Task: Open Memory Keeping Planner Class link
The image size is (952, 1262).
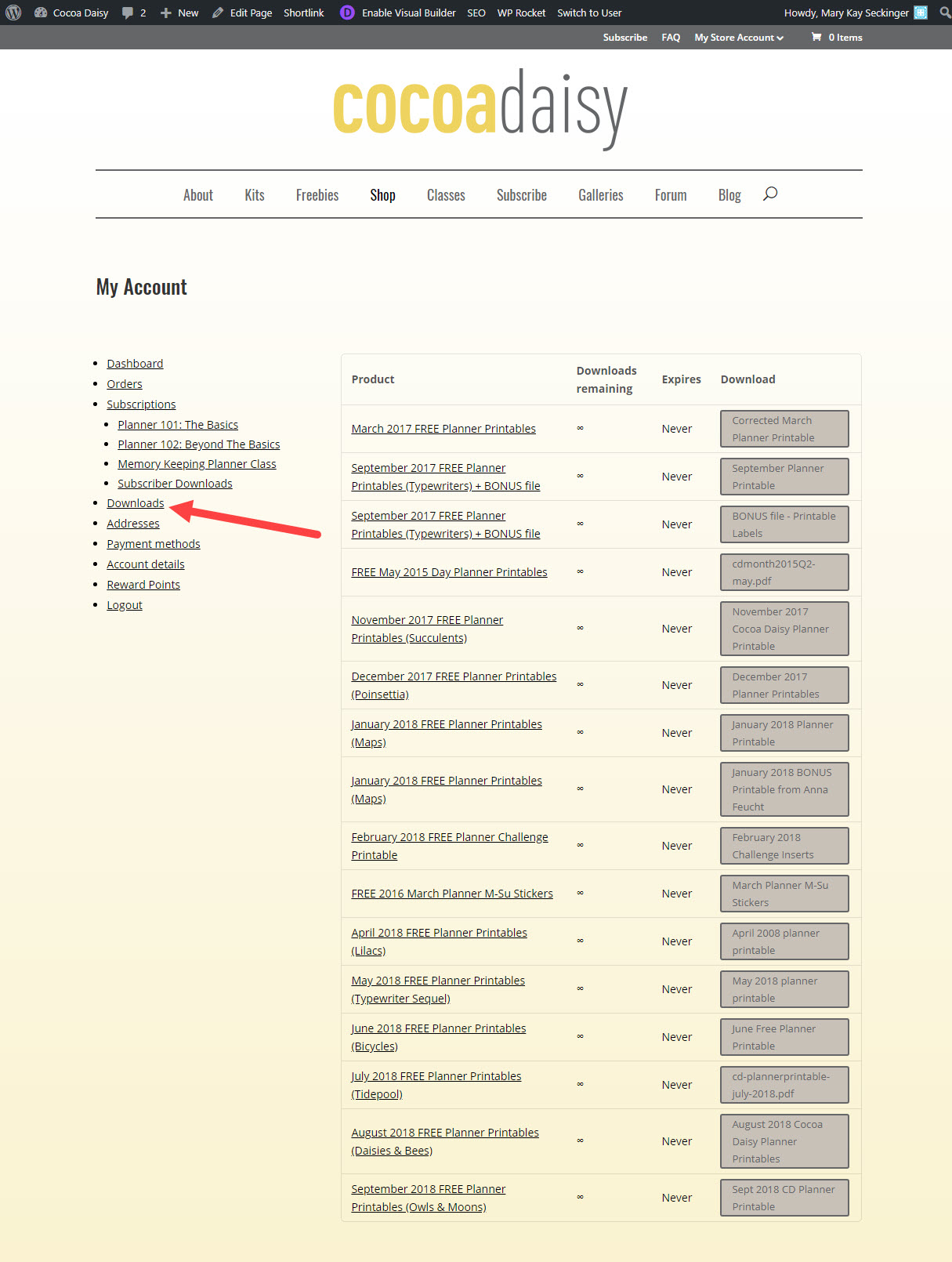Action: [197, 464]
